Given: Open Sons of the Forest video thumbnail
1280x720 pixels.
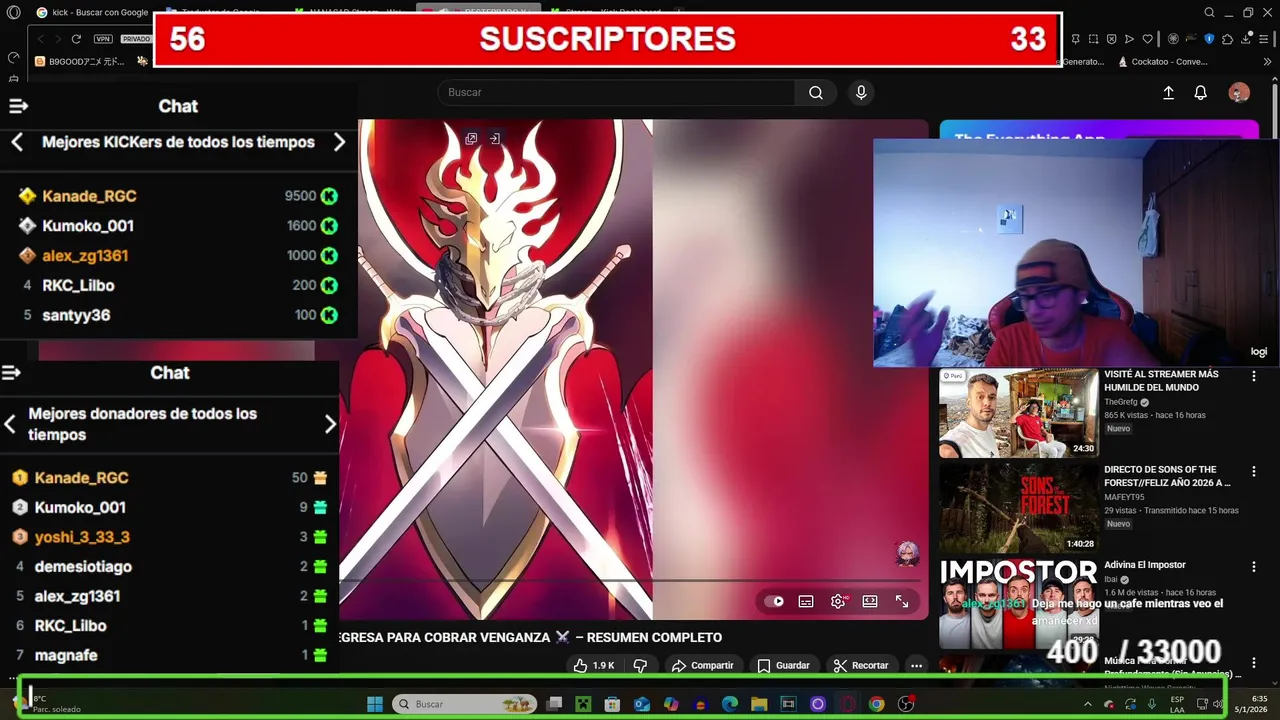Looking at the screenshot, I should [x=1018, y=508].
